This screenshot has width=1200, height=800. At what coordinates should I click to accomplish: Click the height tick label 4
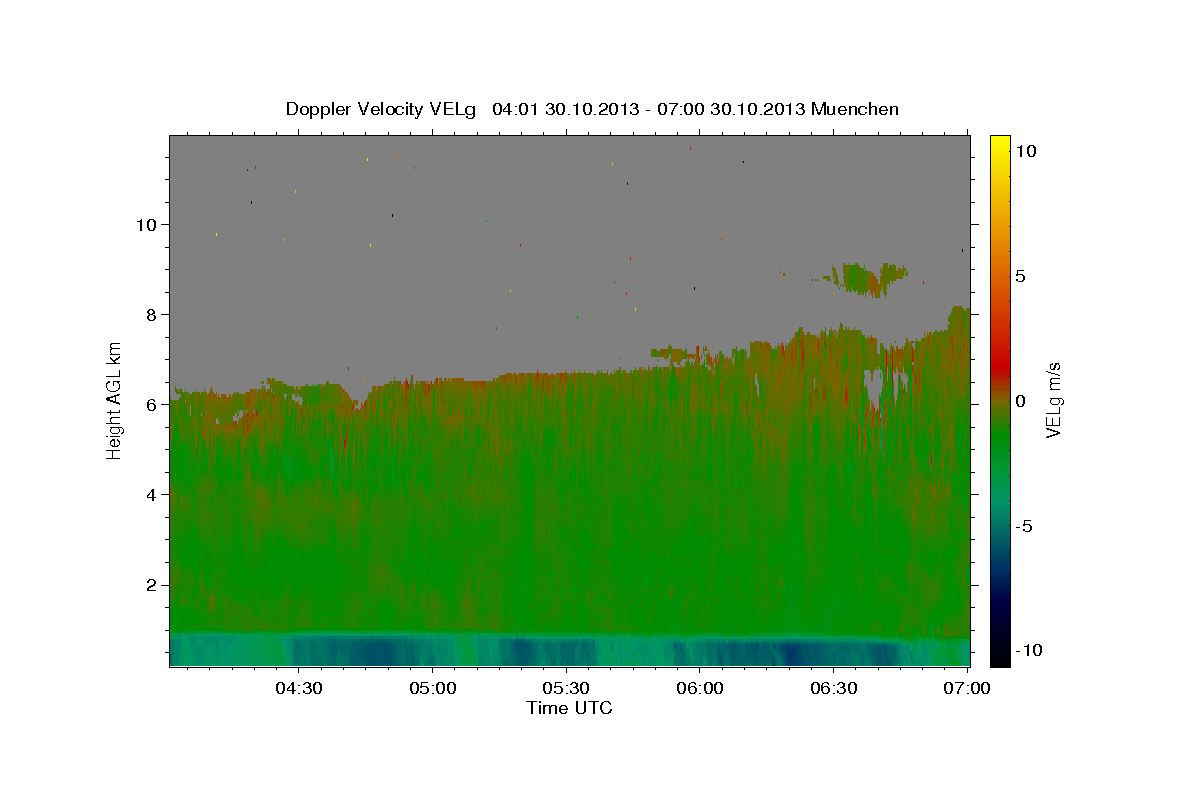[153, 494]
